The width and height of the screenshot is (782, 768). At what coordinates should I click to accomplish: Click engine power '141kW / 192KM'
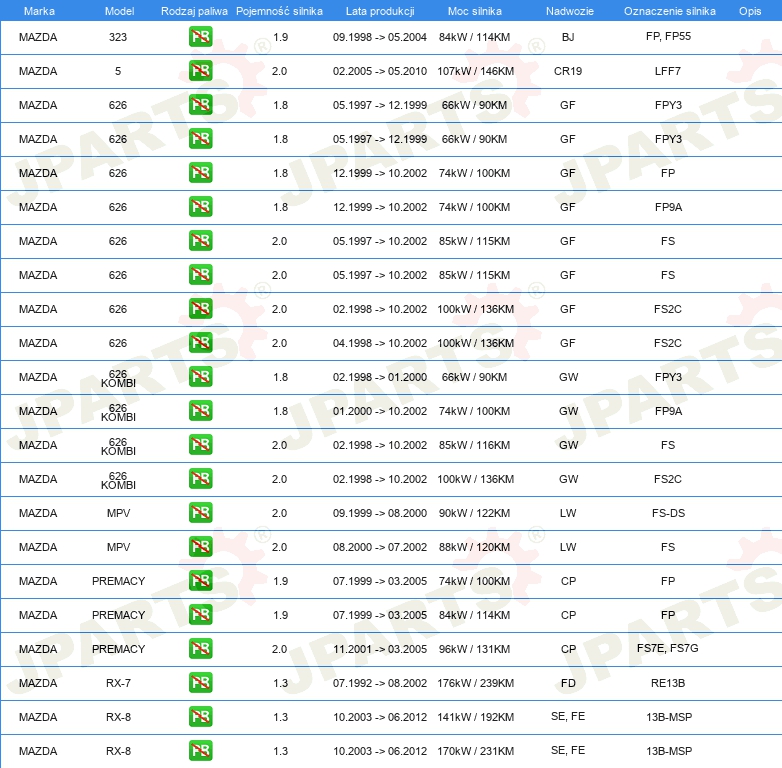tap(475, 717)
